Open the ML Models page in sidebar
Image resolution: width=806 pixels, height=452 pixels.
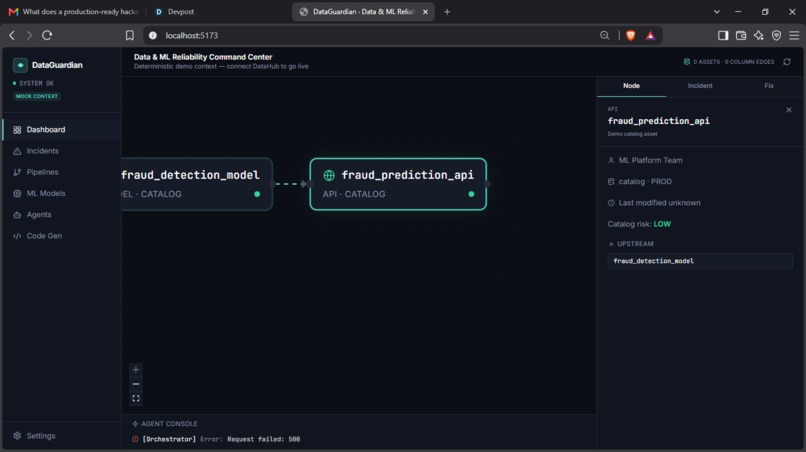click(62, 193)
